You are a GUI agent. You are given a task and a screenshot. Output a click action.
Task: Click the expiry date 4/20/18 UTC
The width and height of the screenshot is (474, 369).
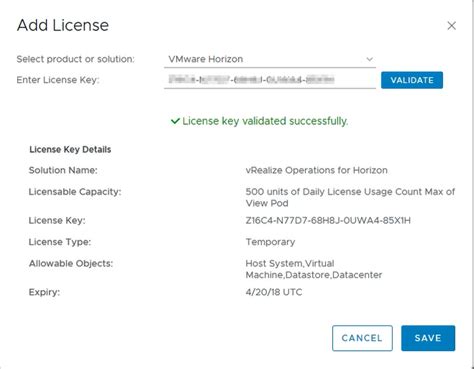(x=274, y=292)
